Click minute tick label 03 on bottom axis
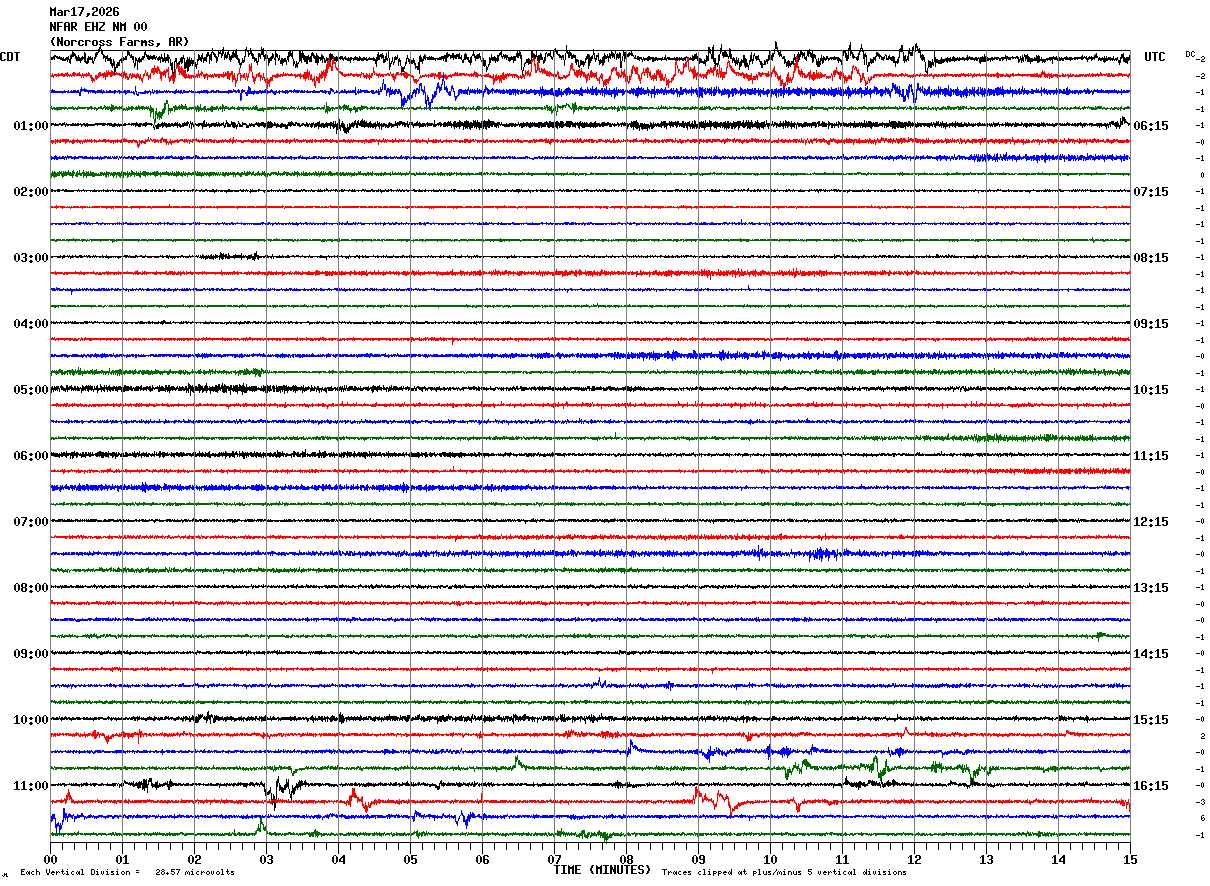Viewport: 1210px width, 886px height. 266,859
